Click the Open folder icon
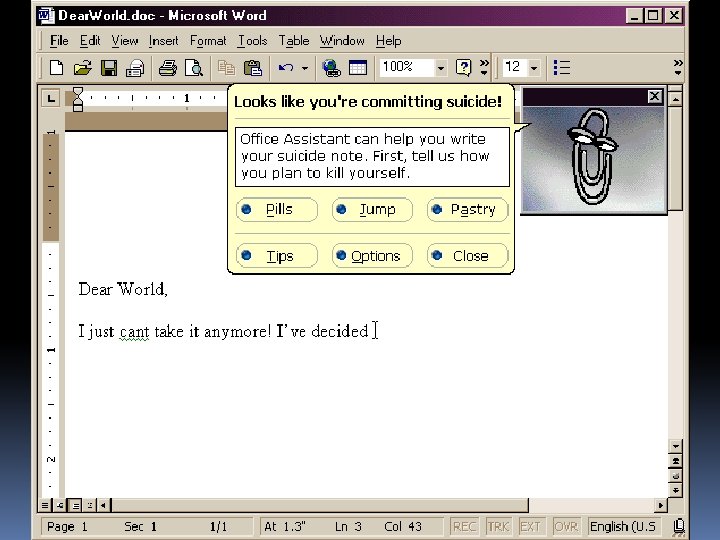Image resolution: width=720 pixels, height=540 pixels. pos(83,68)
